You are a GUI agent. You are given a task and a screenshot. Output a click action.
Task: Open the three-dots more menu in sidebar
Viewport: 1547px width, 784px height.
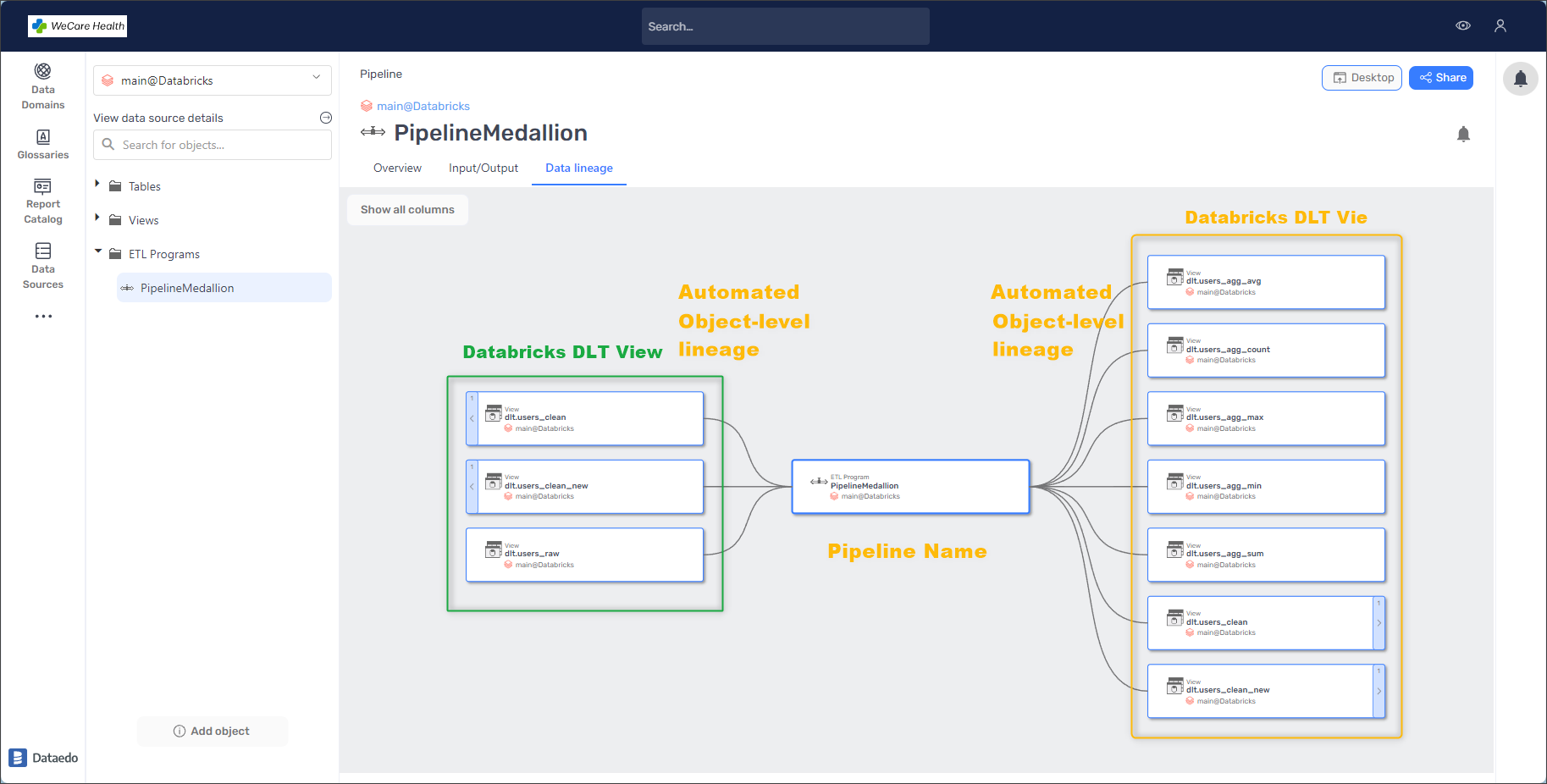pyautogui.click(x=43, y=316)
